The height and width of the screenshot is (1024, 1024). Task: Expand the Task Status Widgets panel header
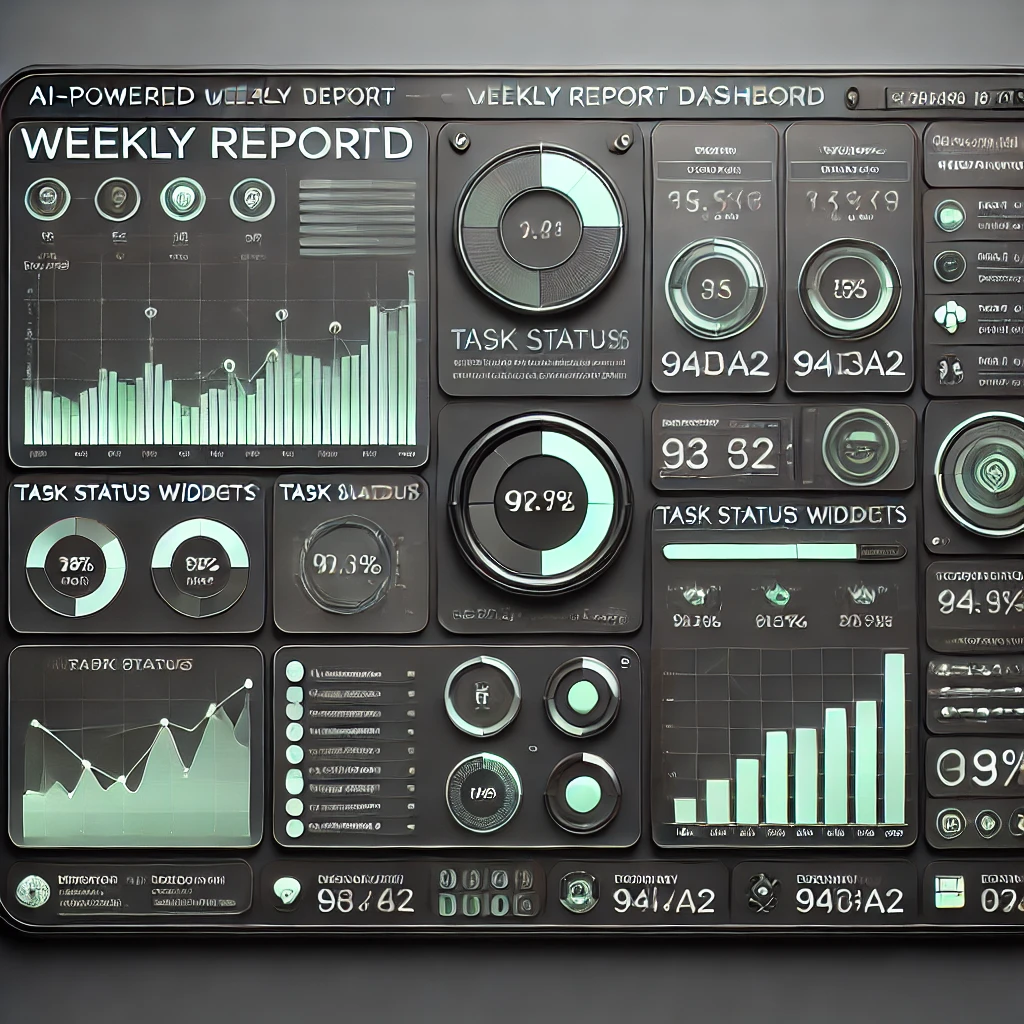[779, 517]
